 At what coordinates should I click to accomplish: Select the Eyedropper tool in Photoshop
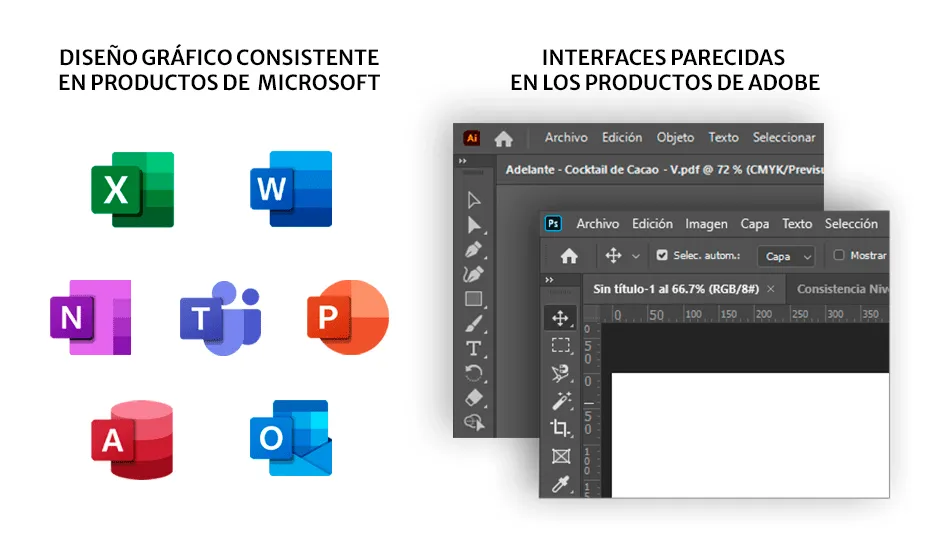pos(561,484)
